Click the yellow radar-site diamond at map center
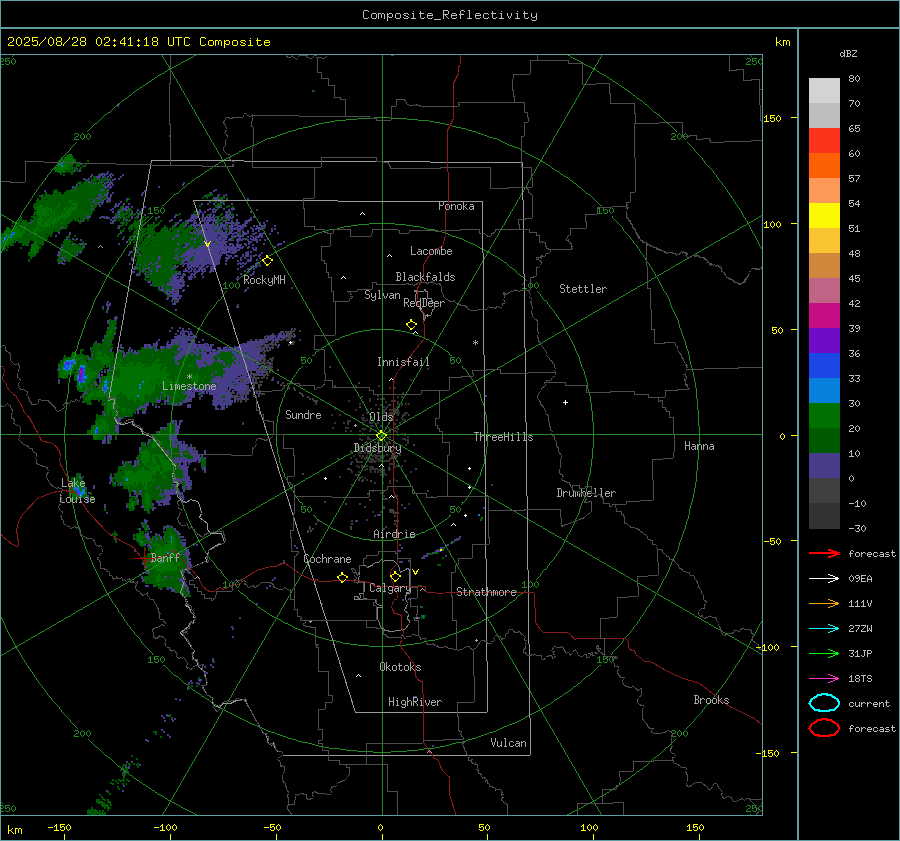This screenshot has height=841, width=900. point(382,436)
